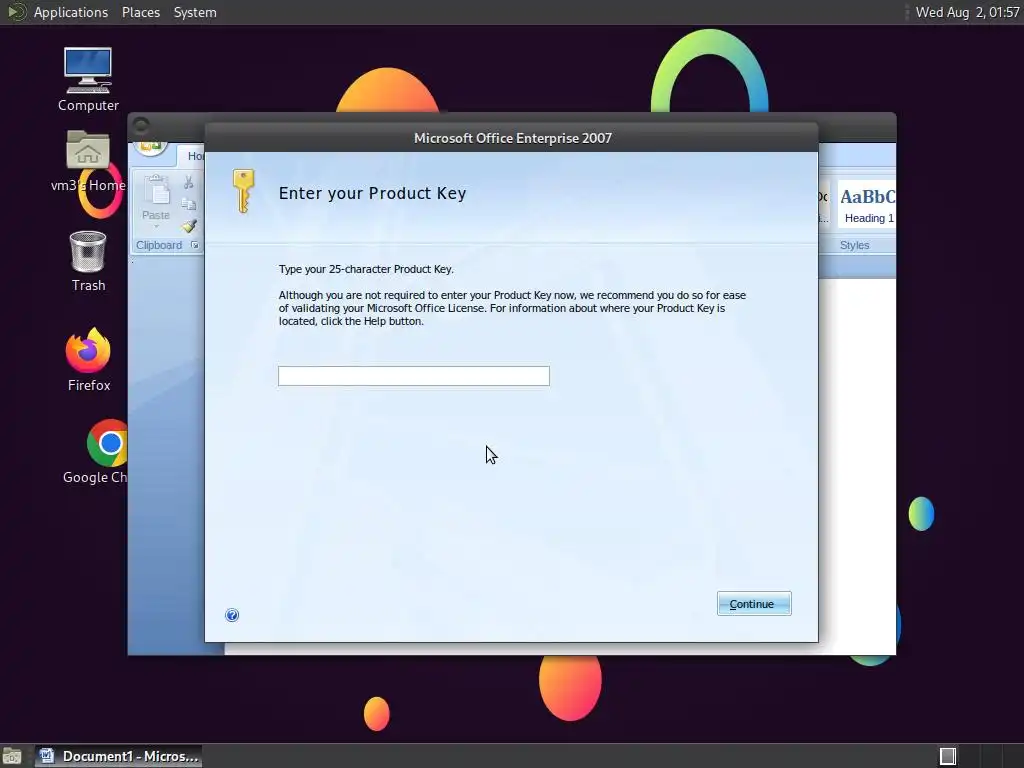Open the Applications menu in the top panel

pos(71,12)
